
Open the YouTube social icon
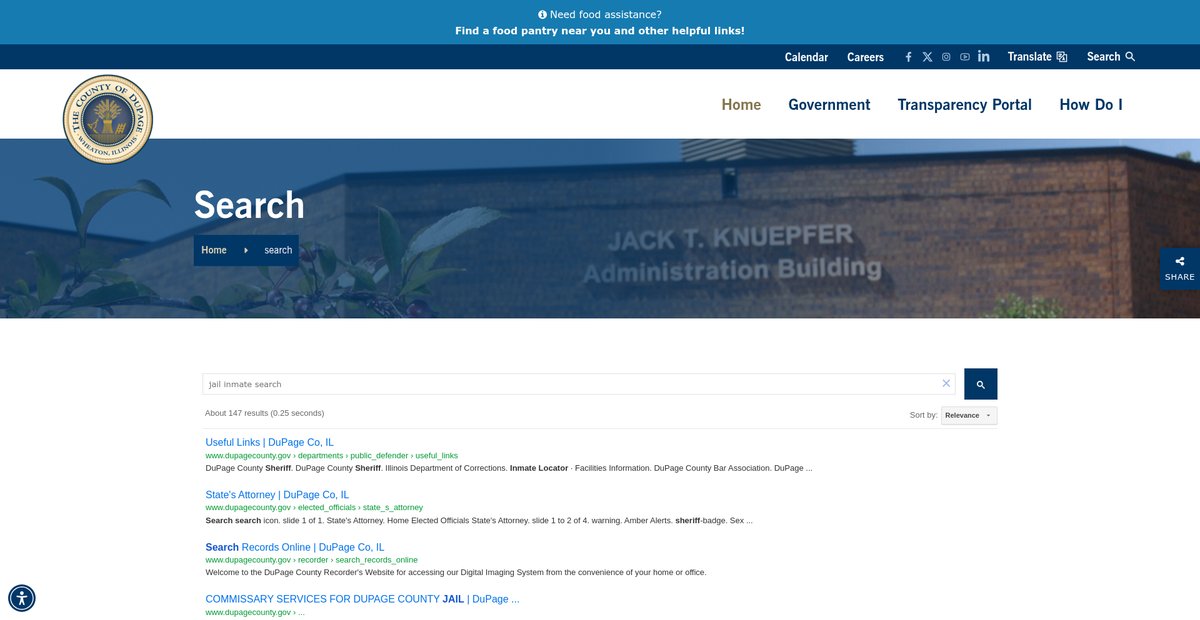pyautogui.click(x=965, y=57)
